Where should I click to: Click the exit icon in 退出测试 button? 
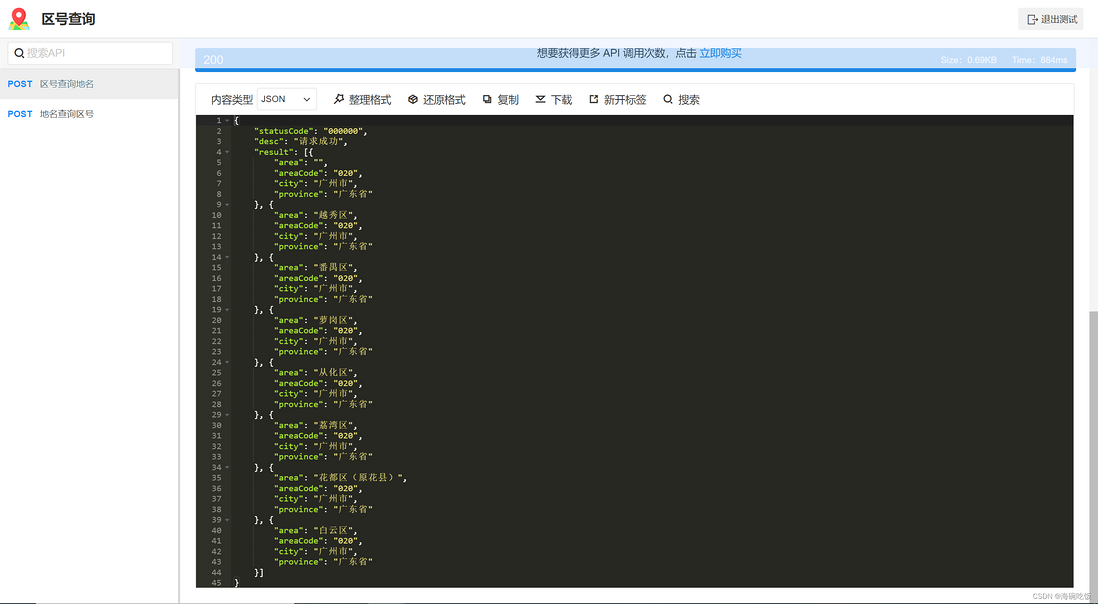1032,20
